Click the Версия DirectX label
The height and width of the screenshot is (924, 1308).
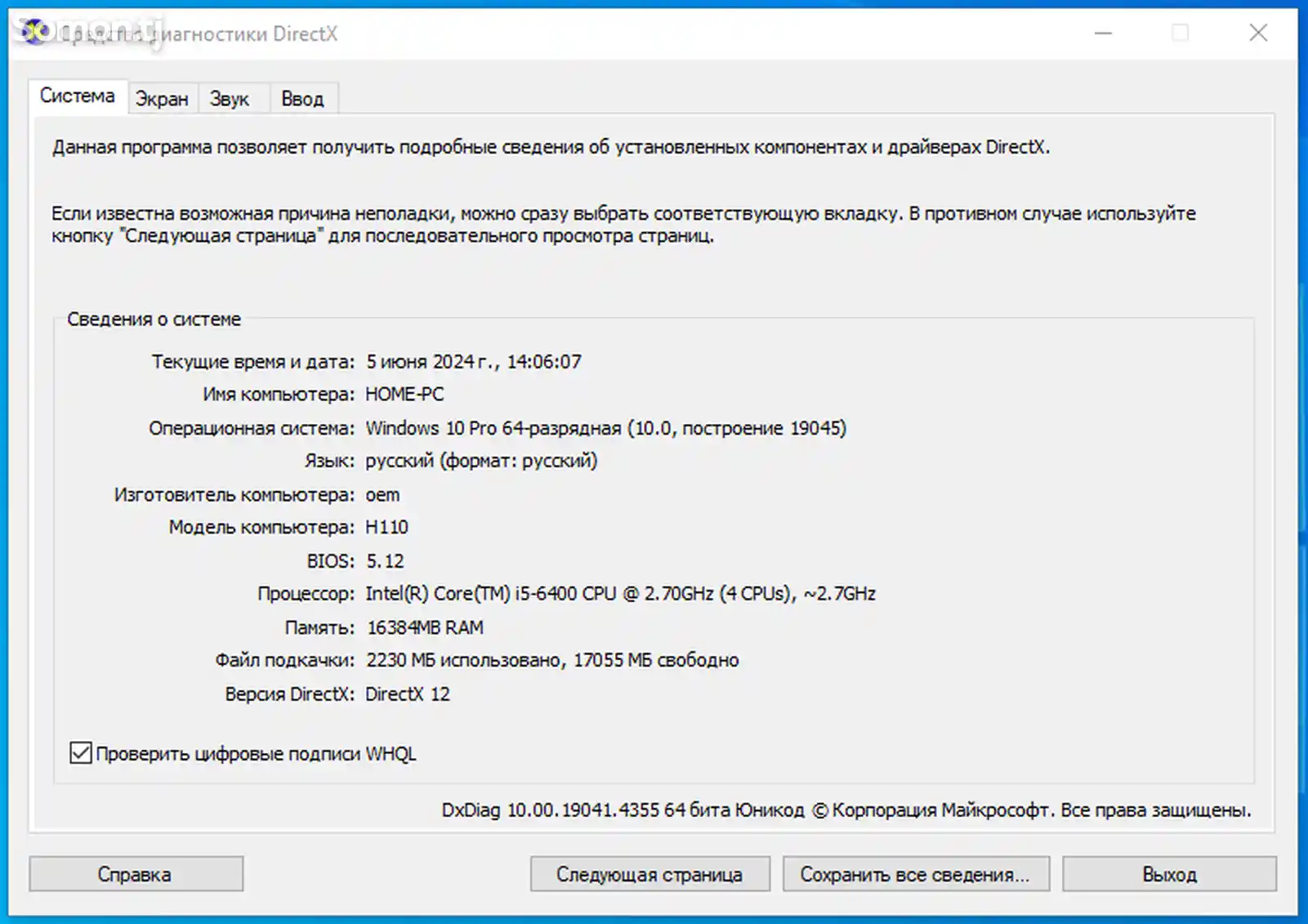[x=290, y=694]
